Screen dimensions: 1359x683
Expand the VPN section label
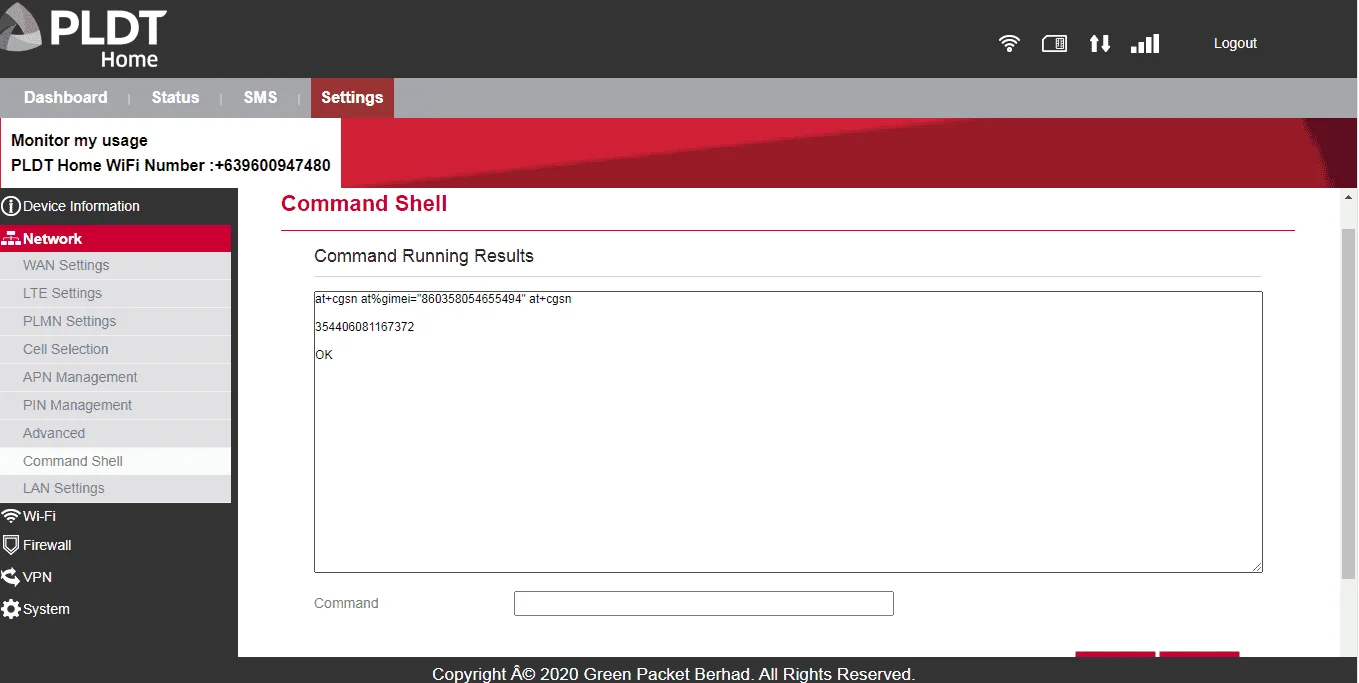[37, 577]
